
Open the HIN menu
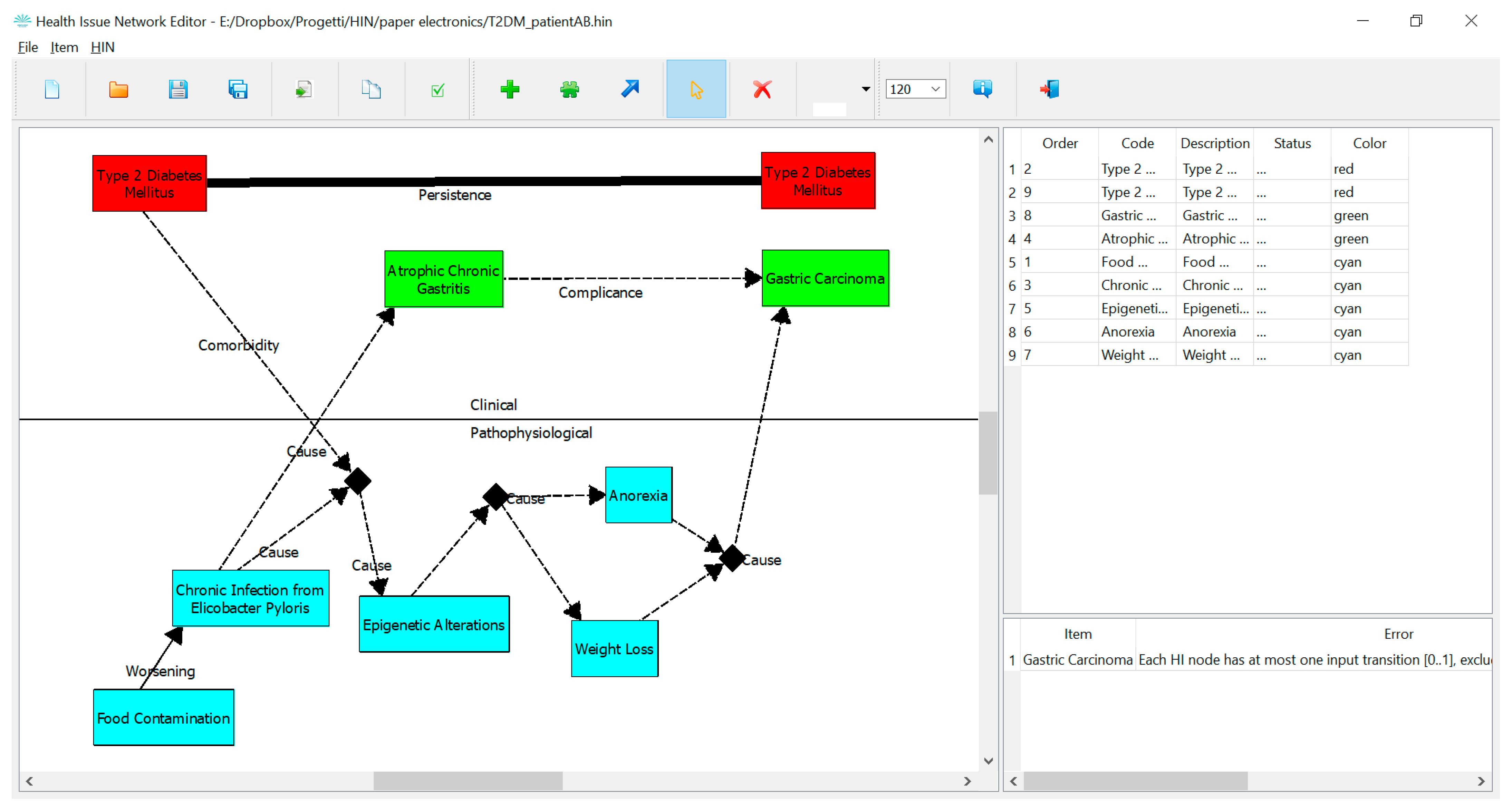coord(103,48)
